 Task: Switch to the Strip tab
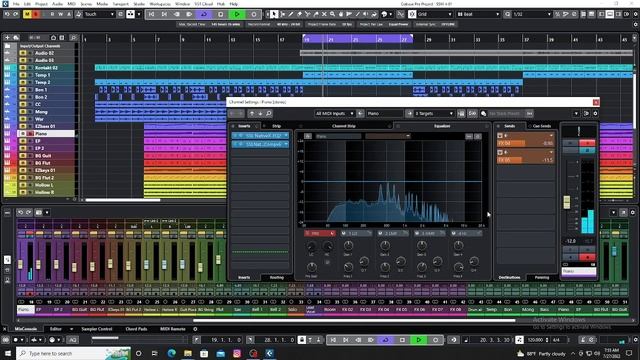pyautogui.click(x=276, y=126)
